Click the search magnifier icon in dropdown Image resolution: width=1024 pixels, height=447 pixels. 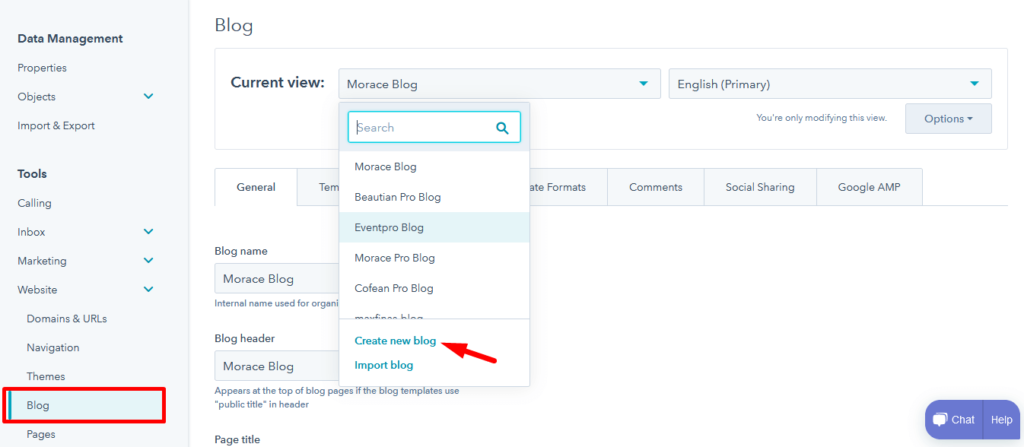[502, 127]
